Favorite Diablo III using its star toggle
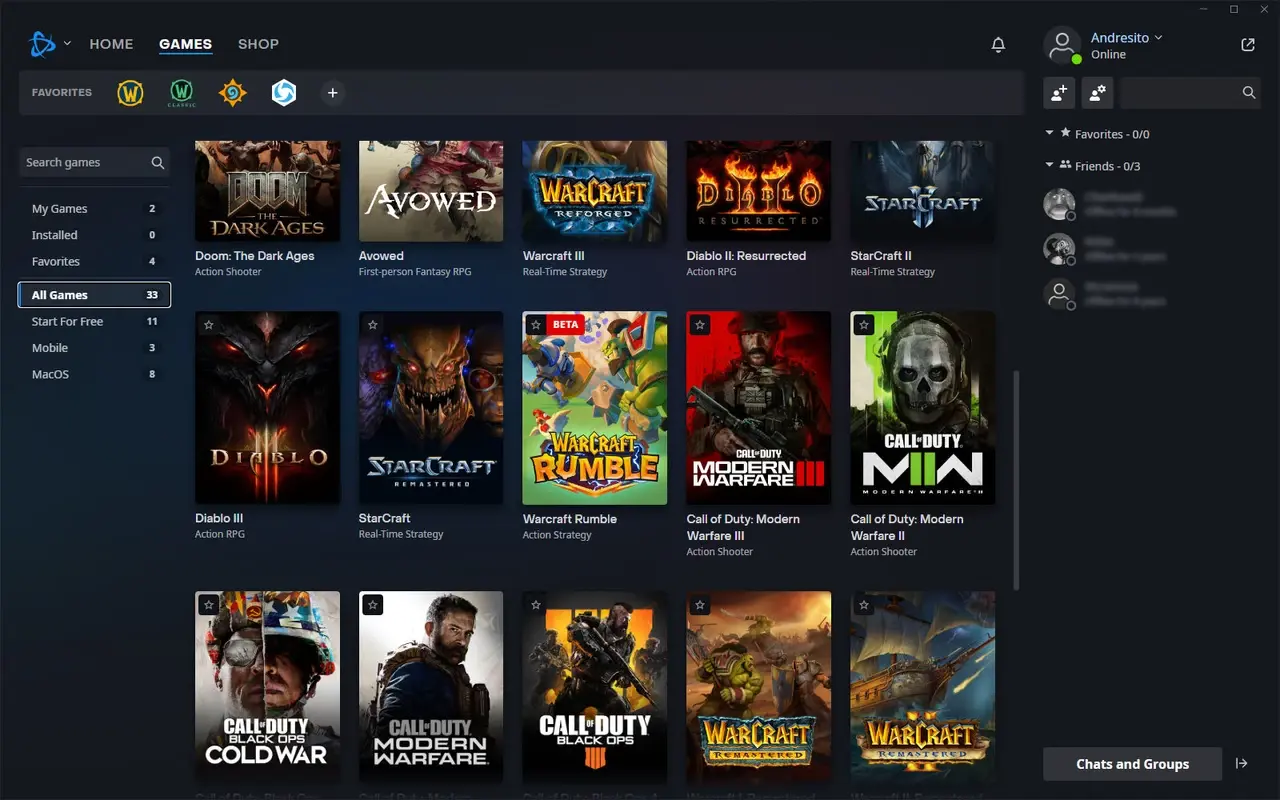 [210, 324]
